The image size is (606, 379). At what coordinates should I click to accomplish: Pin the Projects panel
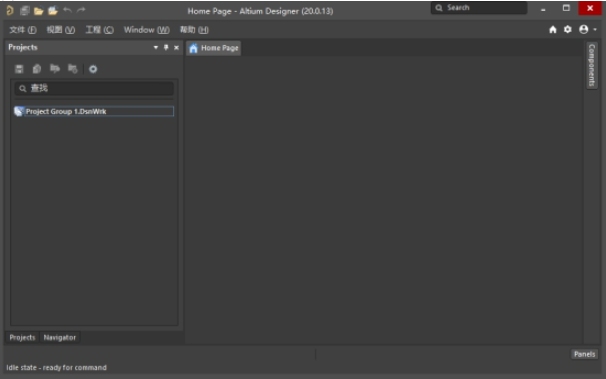[x=166, y=48]
